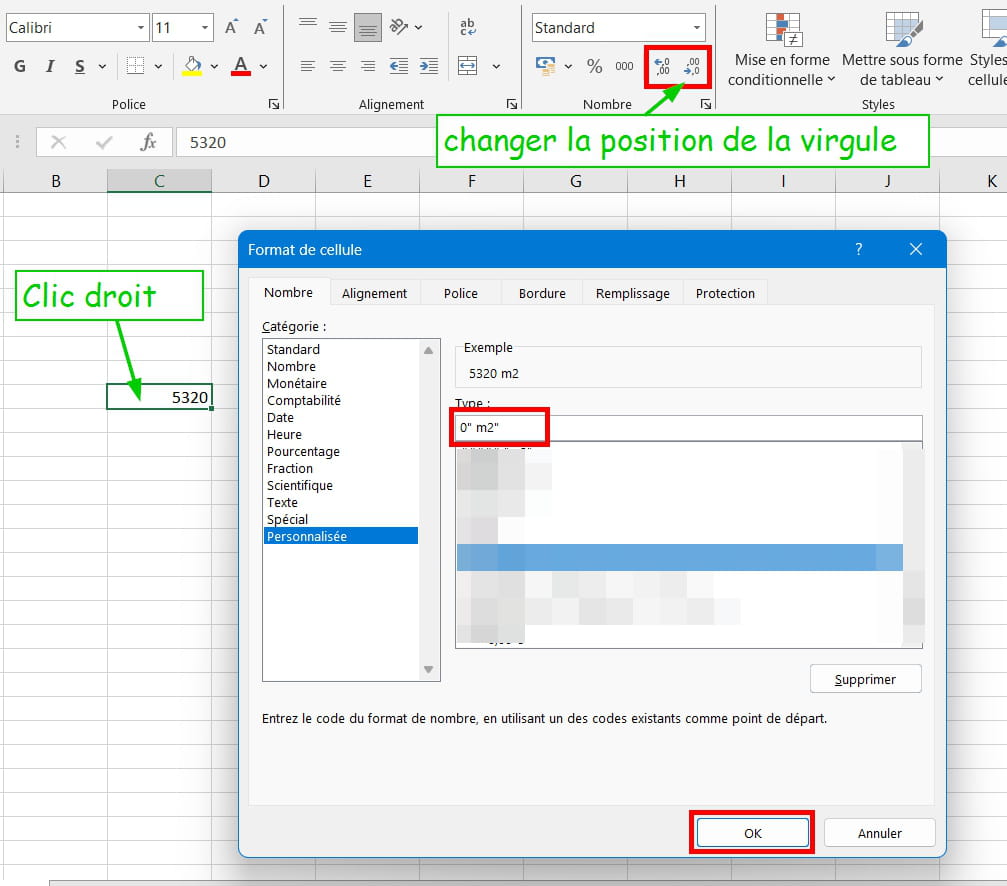Expand Mise en forme conditionnelle menu
1007x886 pixels.
pyautogui.click(x=782, y=69)
